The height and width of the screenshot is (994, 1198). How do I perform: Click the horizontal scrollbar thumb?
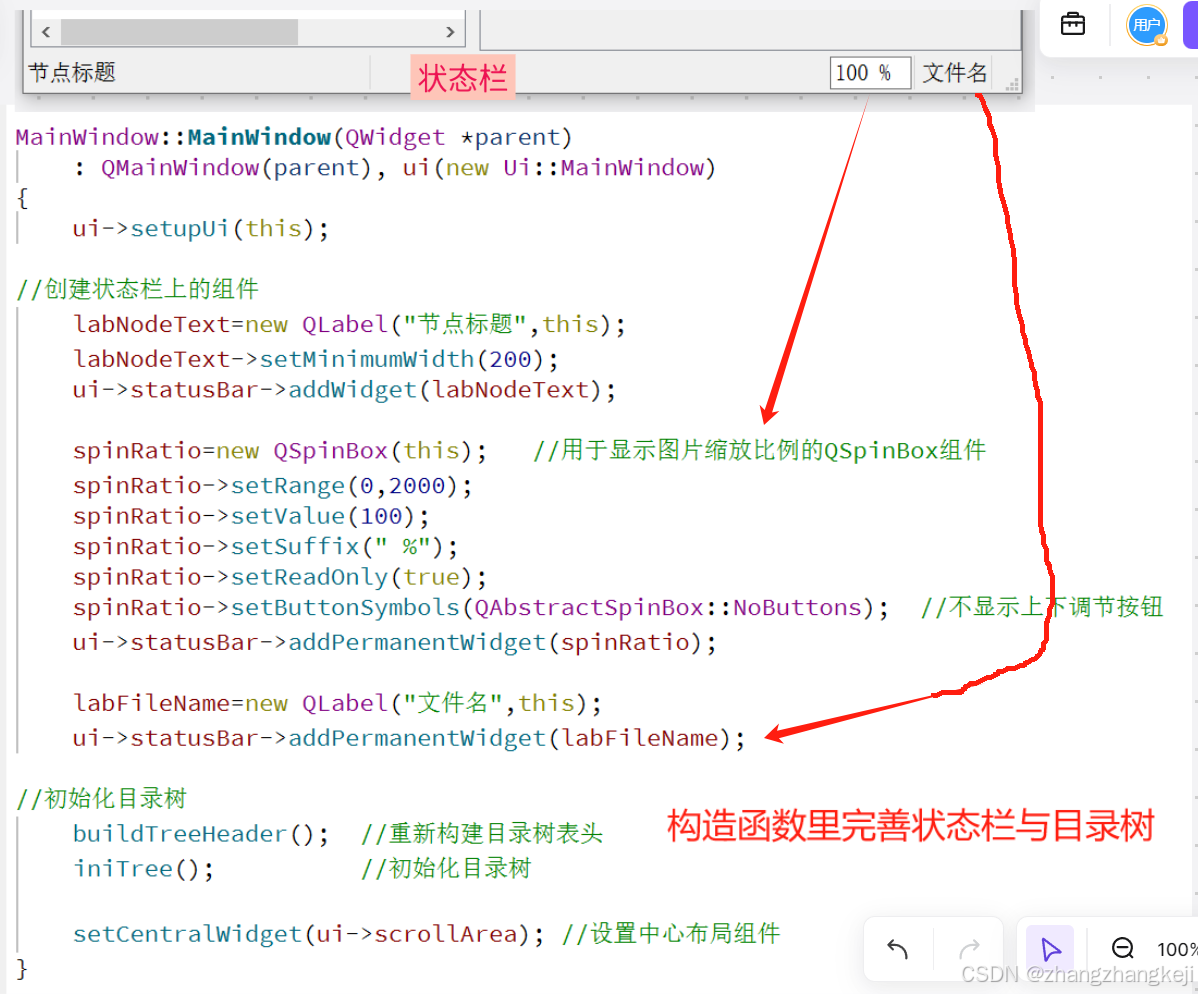(180, 32)
